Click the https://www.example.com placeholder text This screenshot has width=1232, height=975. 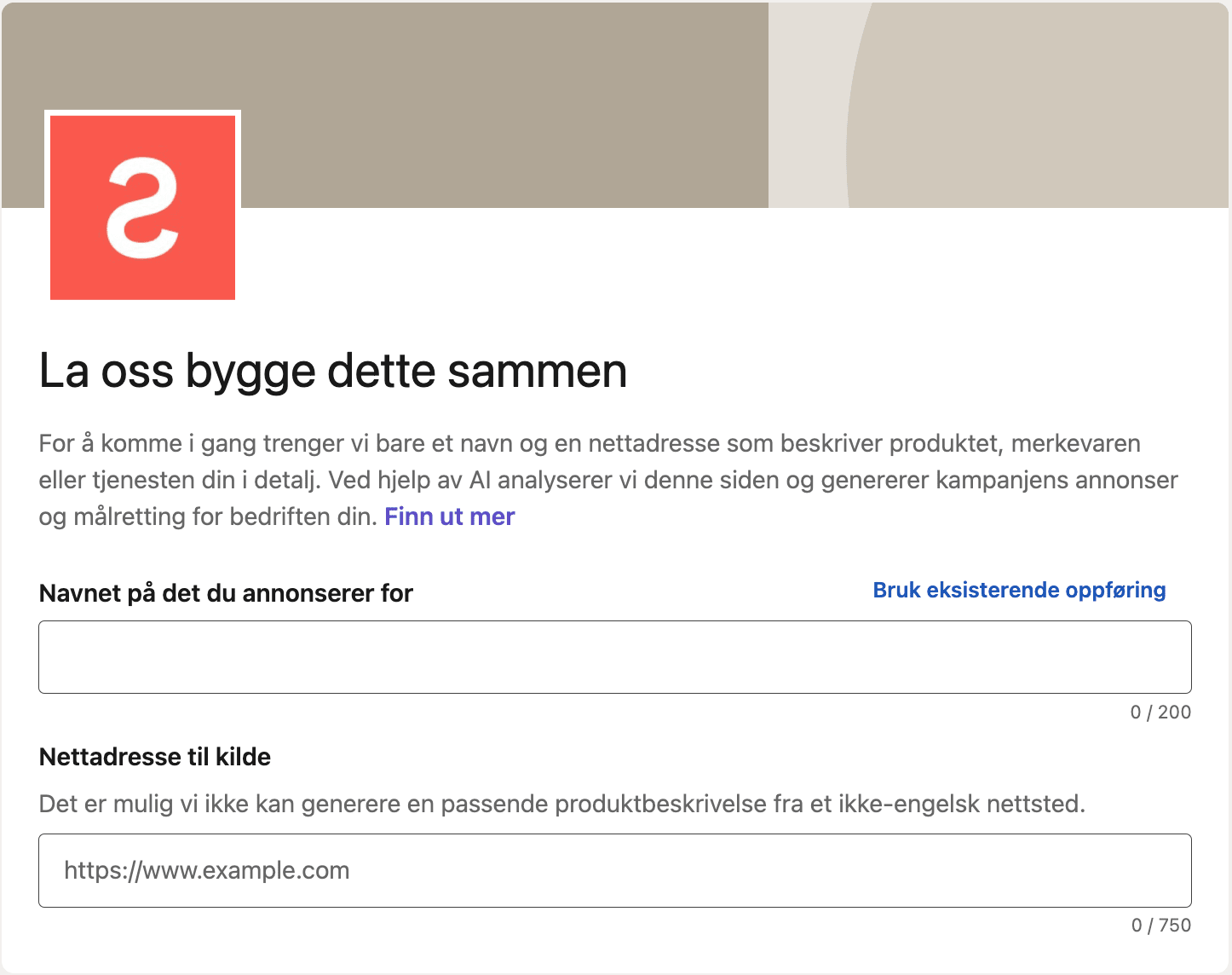[207, 870]
